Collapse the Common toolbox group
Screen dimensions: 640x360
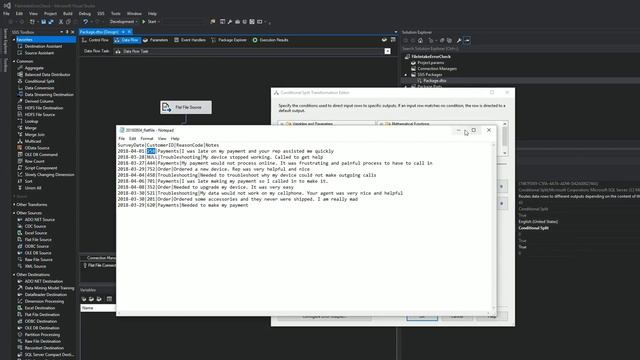(x=14, y=61)
